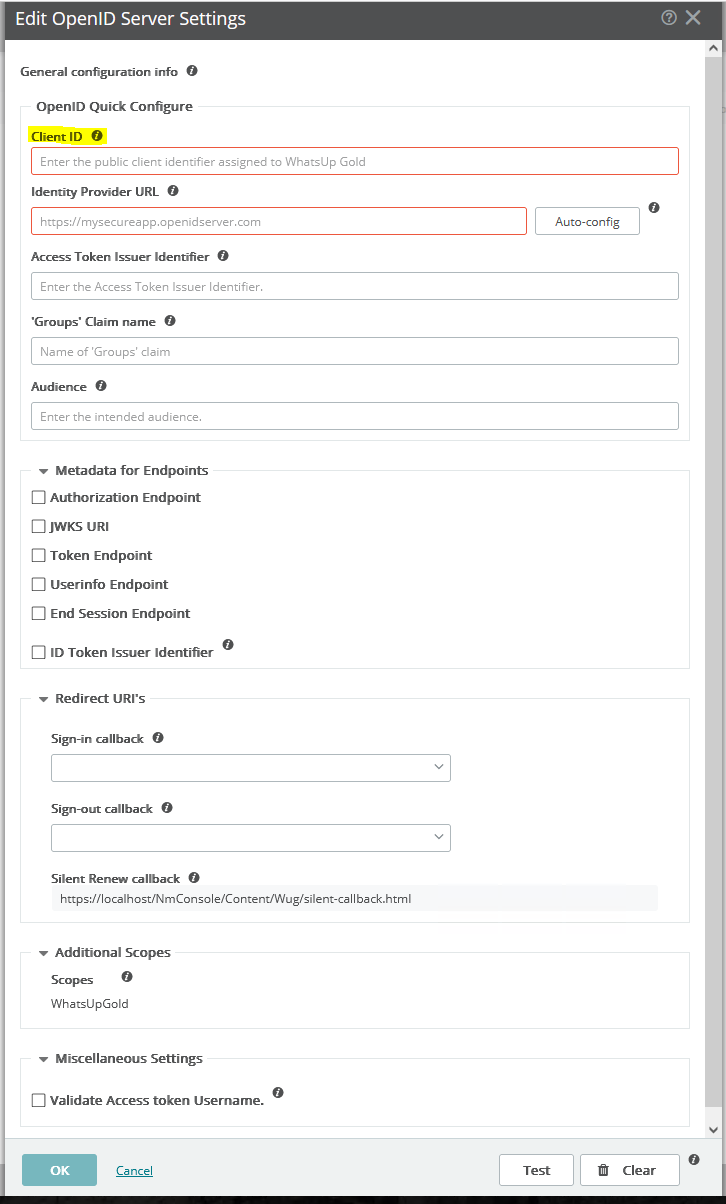This screenshot has width=726, height=1204.
Task: Enable the Authorization Endpoint checkbox
Action: [x=38, y=497]
